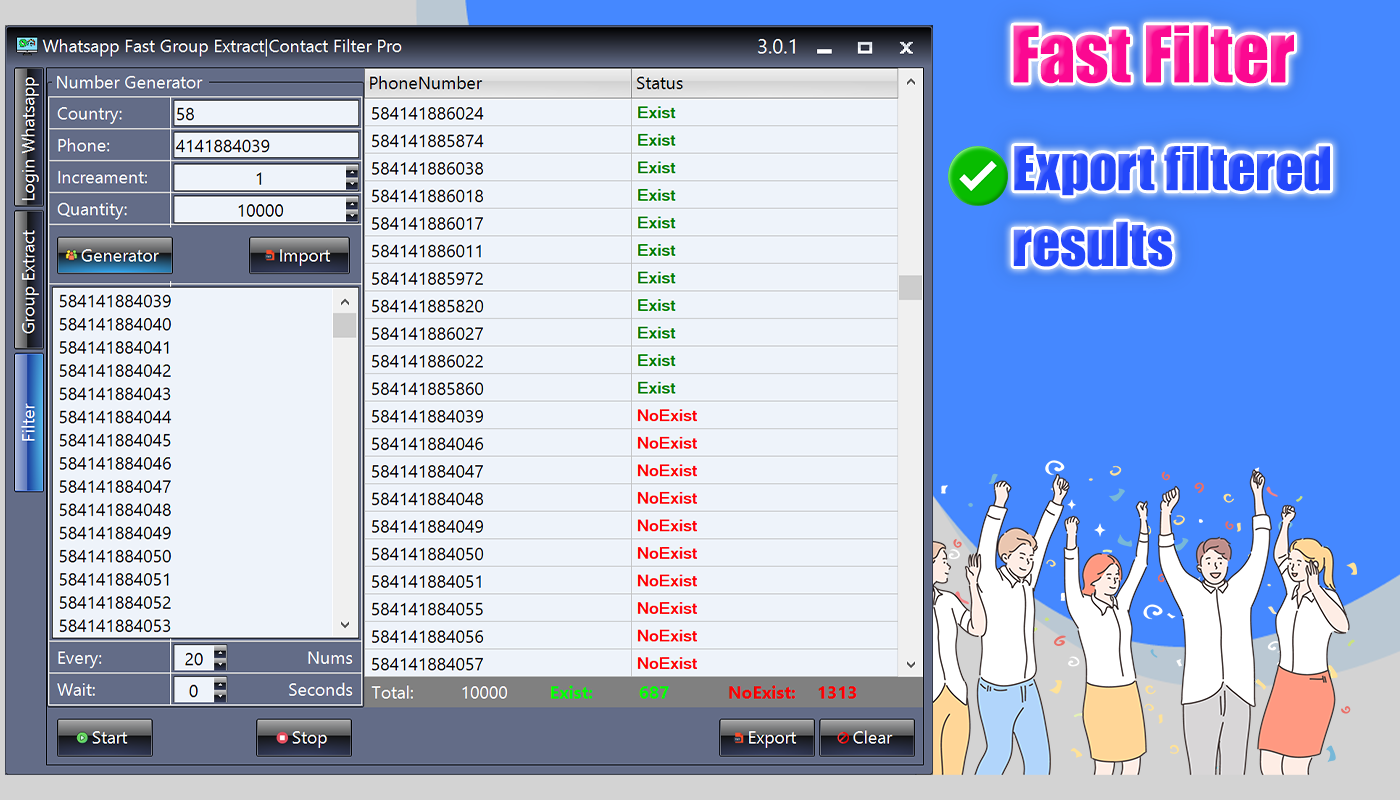Increase the Every nums stepper
Viewport: 1400px width, 800px height.
(x=221, y=652)
